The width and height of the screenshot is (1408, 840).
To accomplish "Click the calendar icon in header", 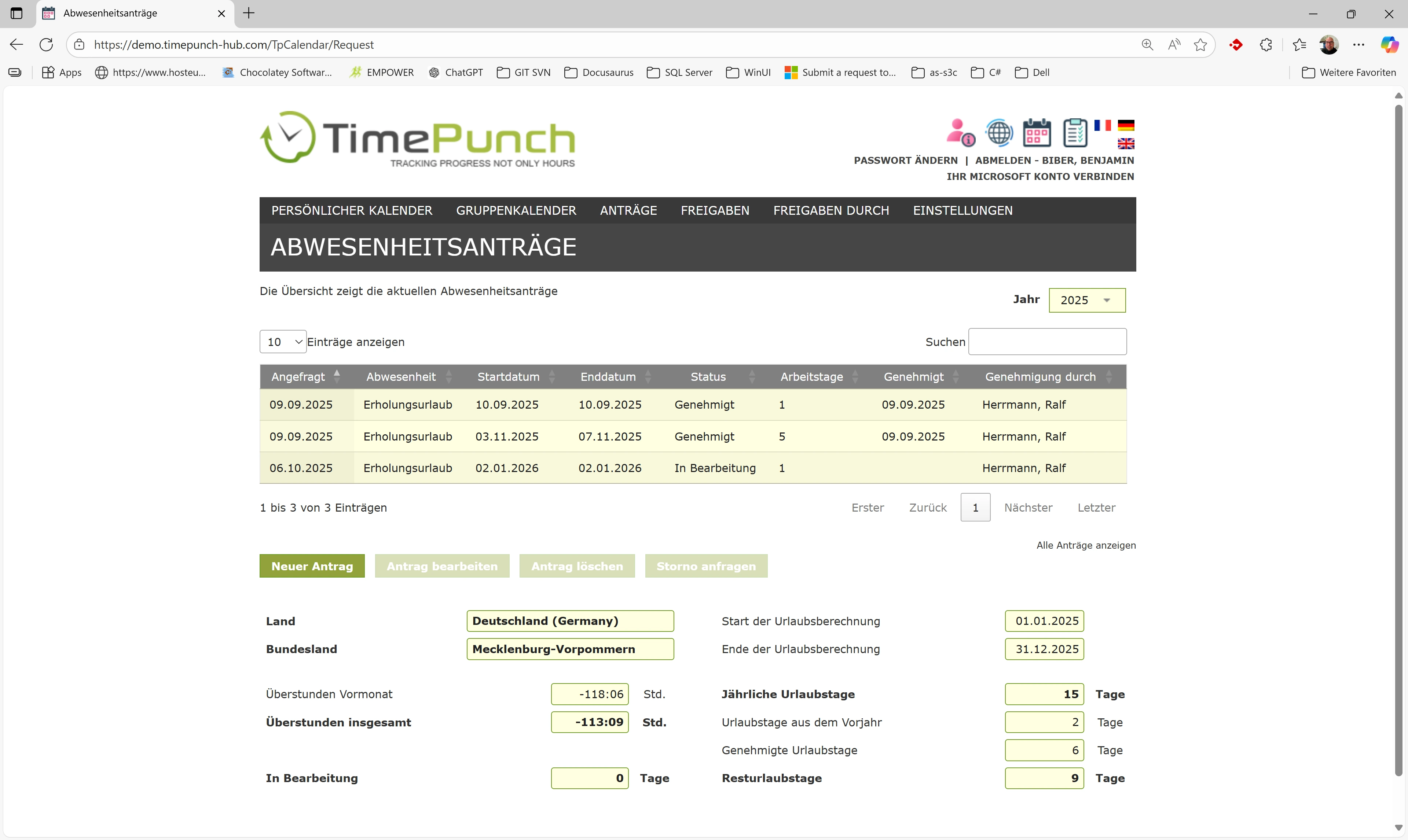I will [1037, 132].
